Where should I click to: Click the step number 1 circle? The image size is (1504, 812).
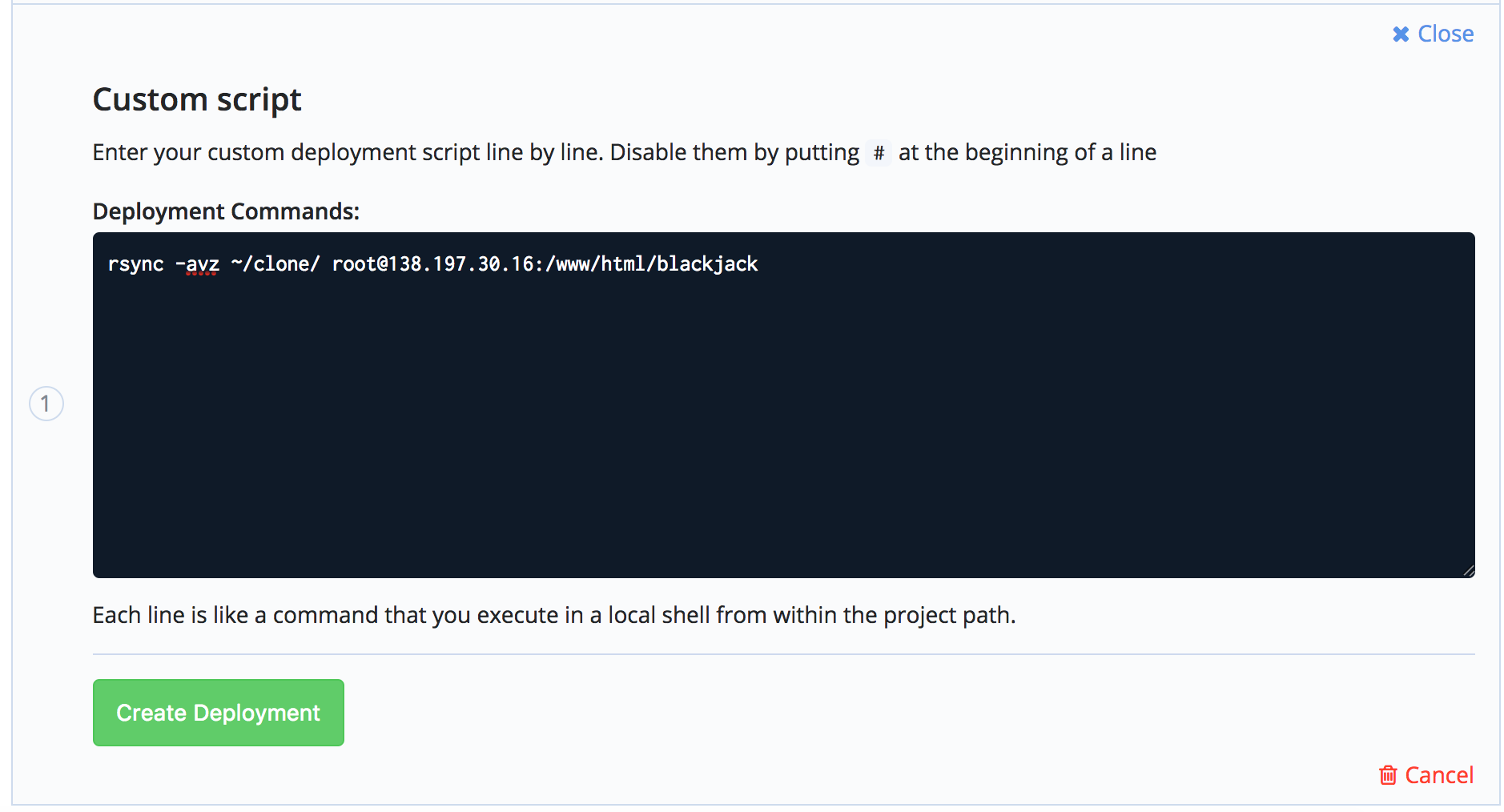pyautogui.click(x=46, y=404)
